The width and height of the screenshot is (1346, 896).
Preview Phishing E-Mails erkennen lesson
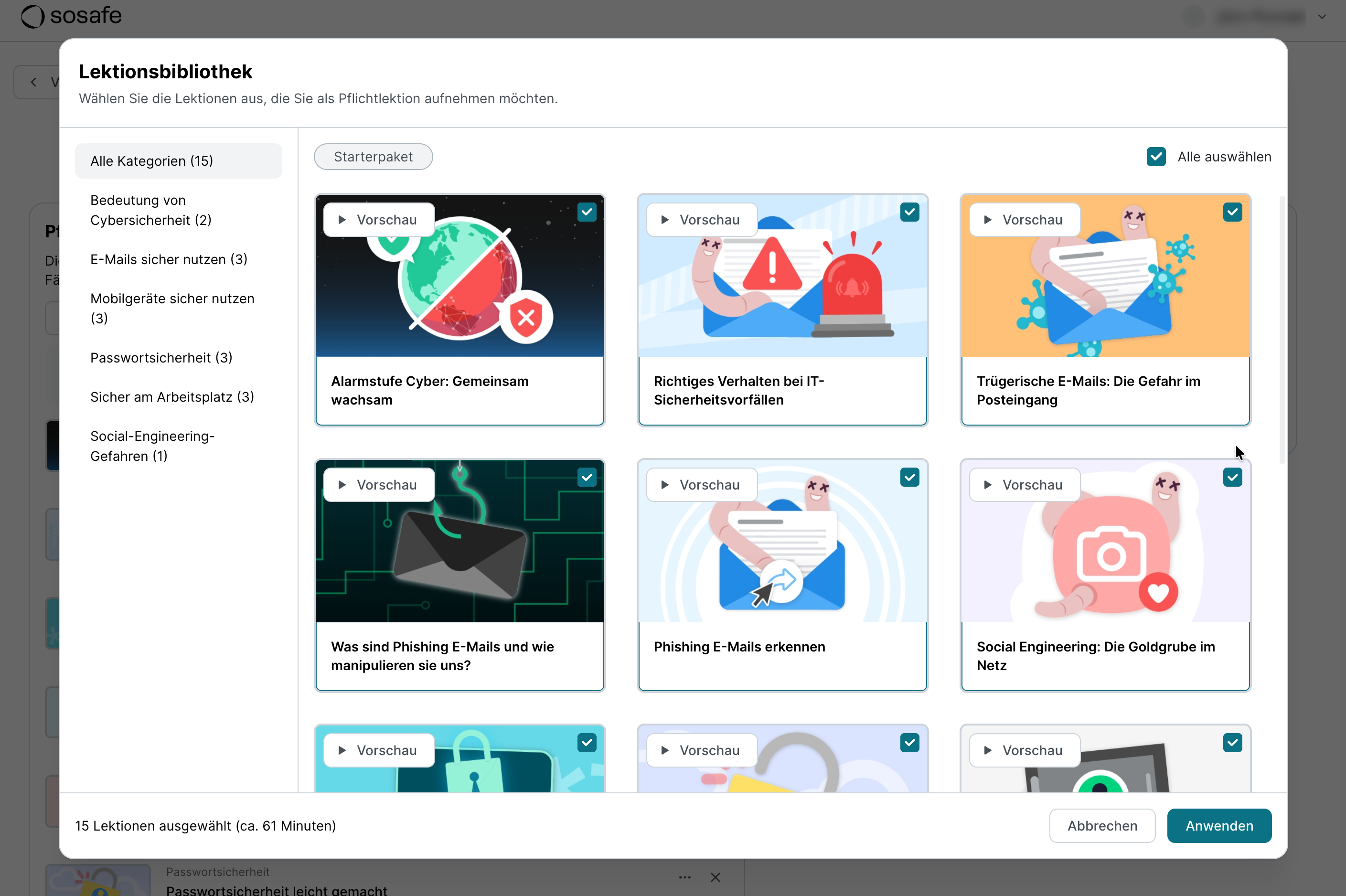pyautogui.click(x=702, y=485)
